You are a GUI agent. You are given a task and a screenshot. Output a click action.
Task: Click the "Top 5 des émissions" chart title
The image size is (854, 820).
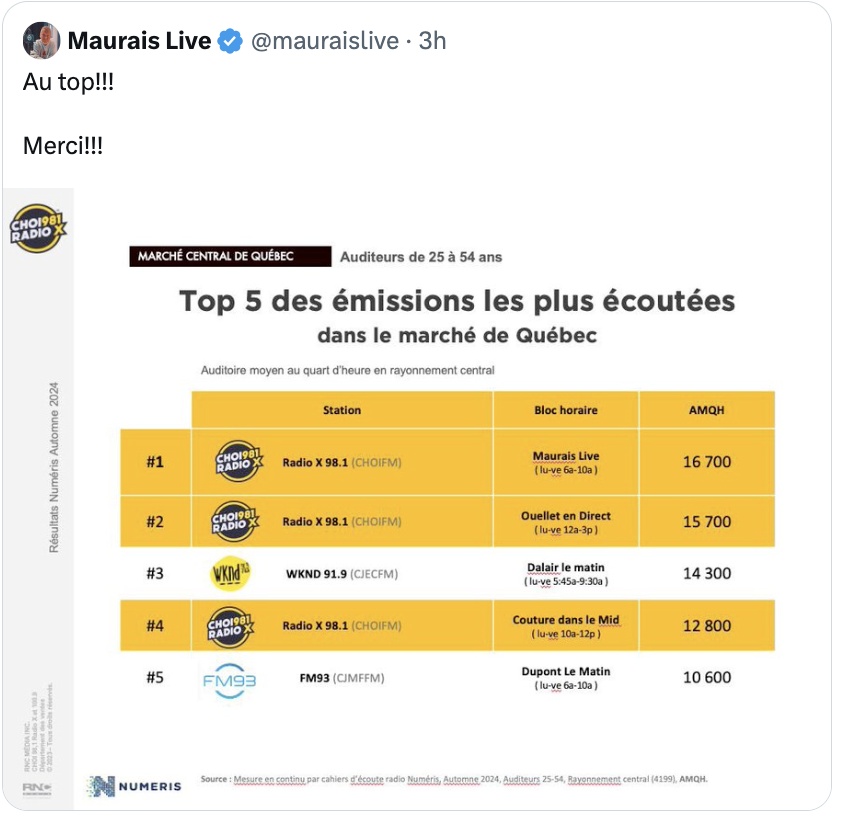click(457, 301)
